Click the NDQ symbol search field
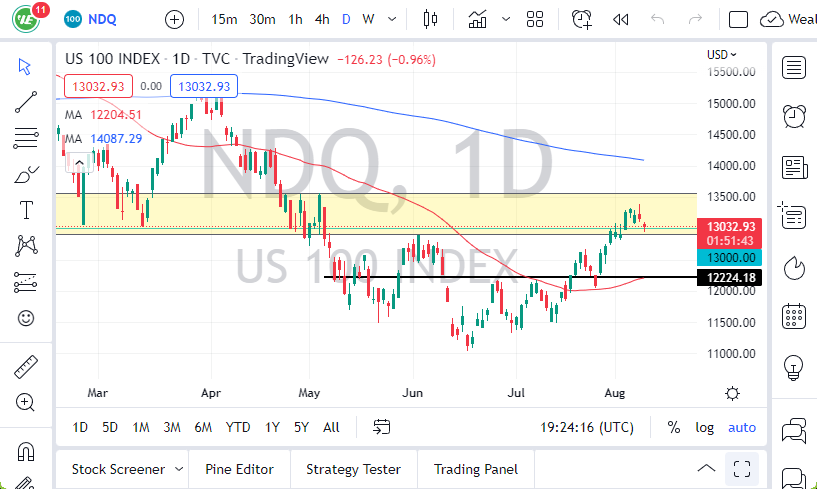This screenshot has height=489, width=817. click(105, 19)
